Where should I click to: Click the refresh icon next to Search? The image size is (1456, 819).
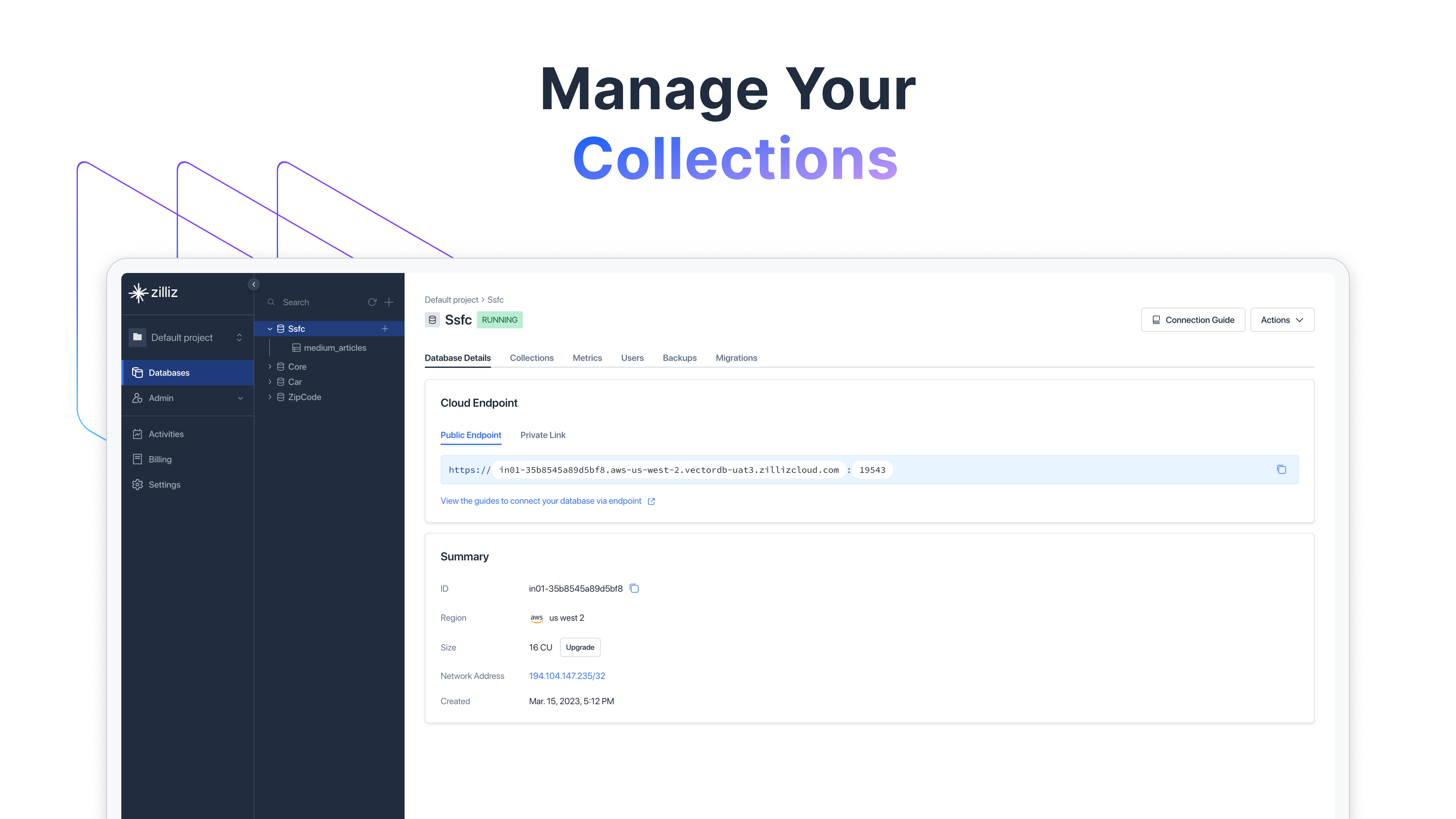[x=372, y=302]
